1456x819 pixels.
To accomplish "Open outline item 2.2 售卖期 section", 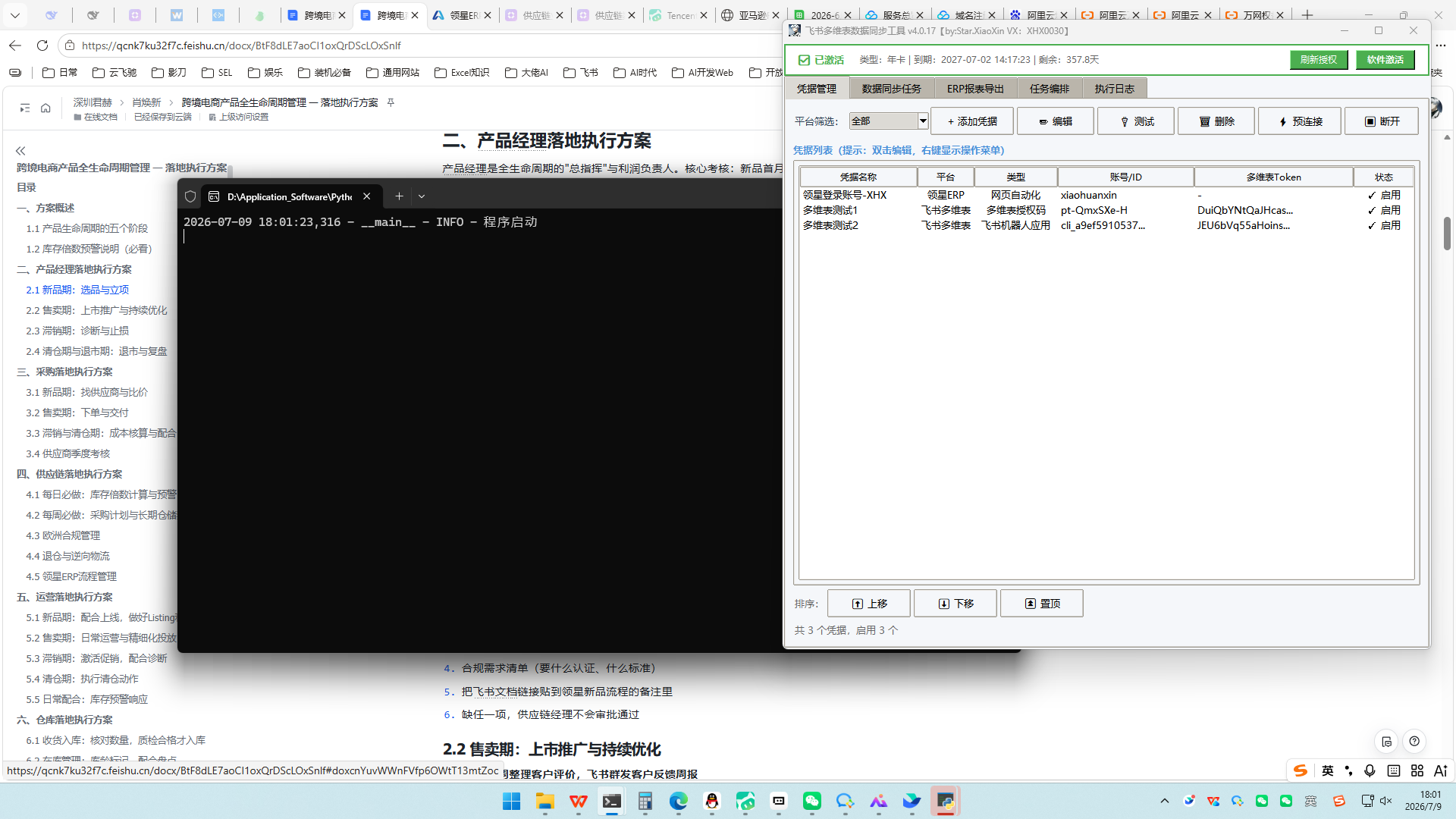I will (x=96, y=310).
